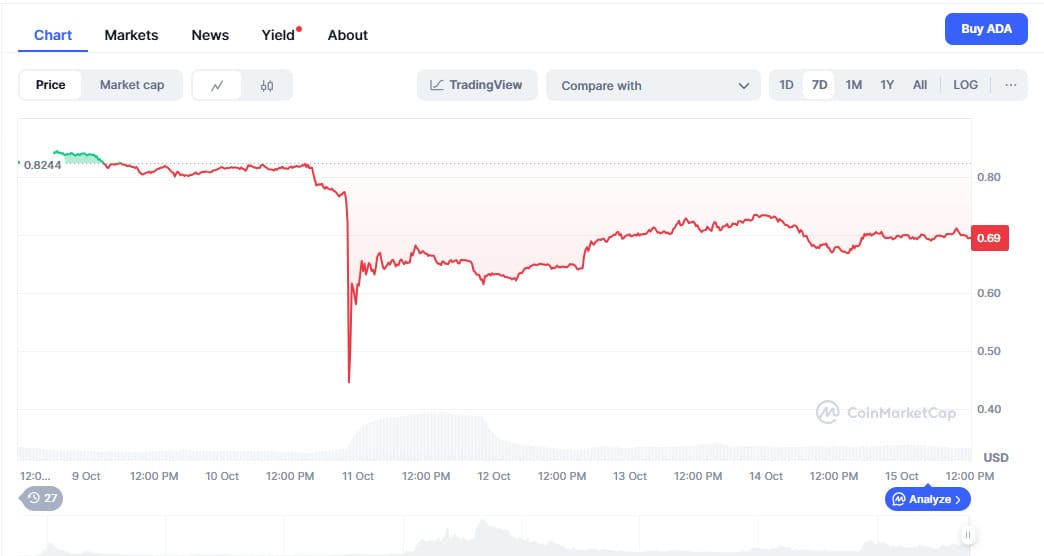This screenshot has height=556, width=1044.
Task: Select the line chart icon
Action: tap(217, 86)
